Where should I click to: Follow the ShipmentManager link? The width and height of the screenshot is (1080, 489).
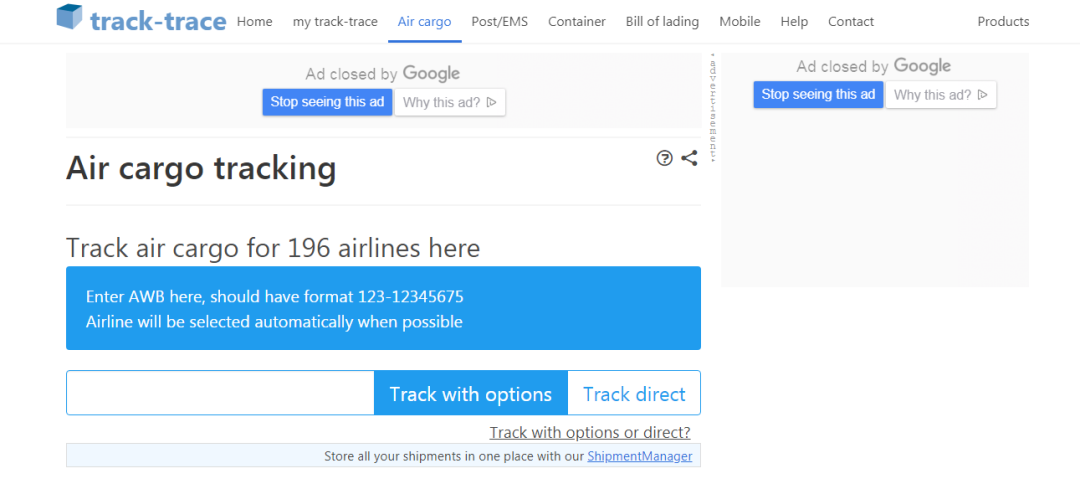point(639,456)
